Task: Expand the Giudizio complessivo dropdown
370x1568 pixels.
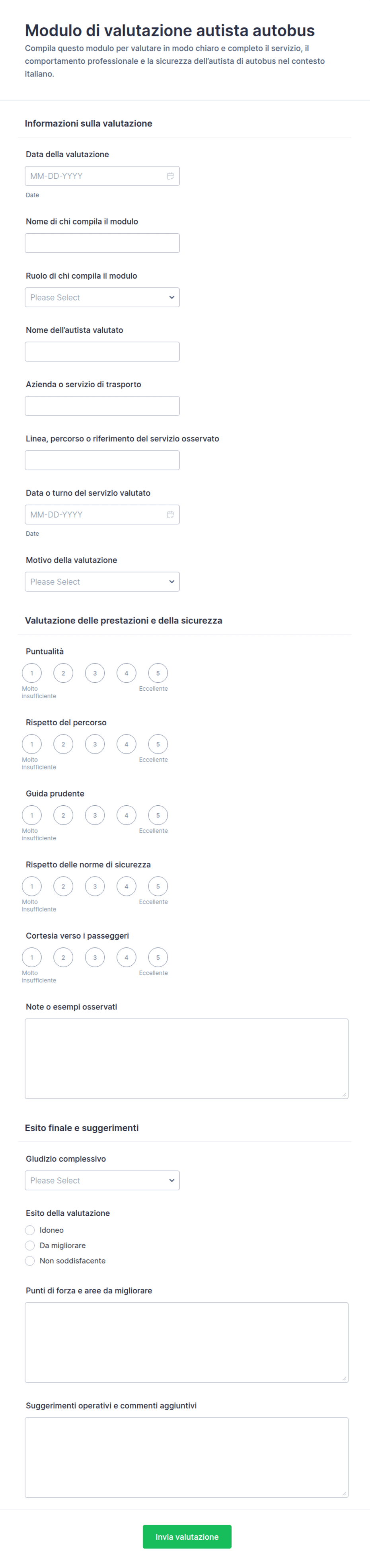Action: pos(102,1180)
